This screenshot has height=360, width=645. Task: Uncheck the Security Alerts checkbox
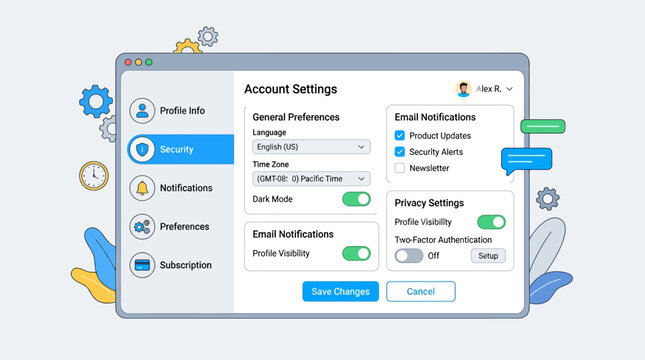(x=399, y=151)
